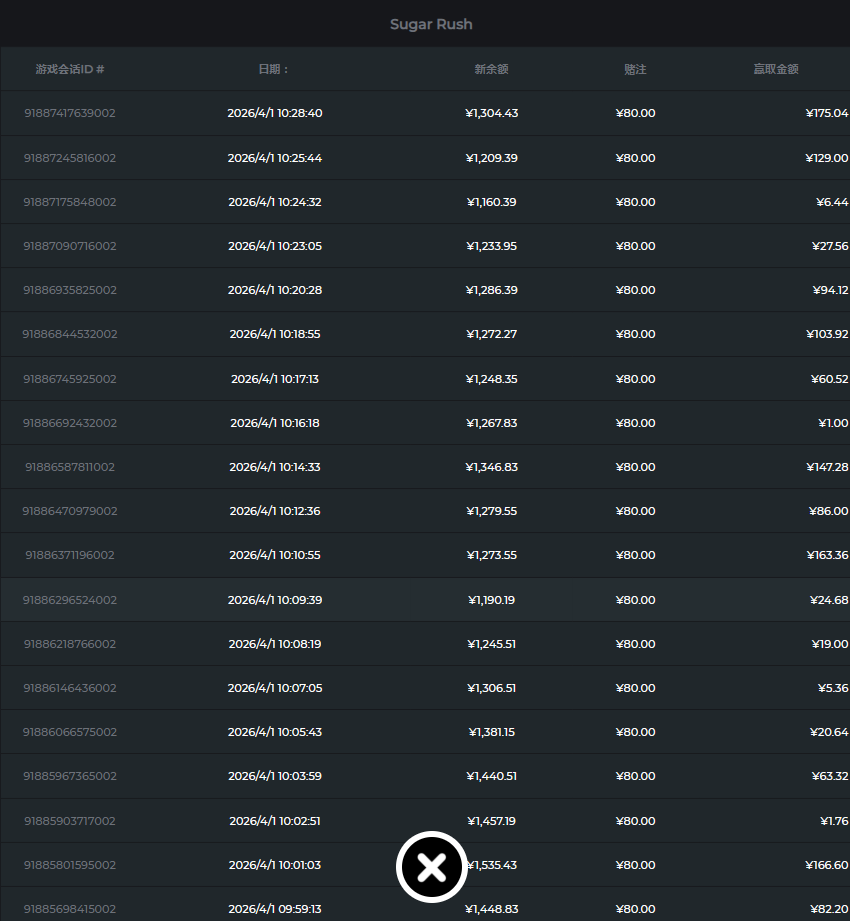Close the history panel with X button

(431, 867)
